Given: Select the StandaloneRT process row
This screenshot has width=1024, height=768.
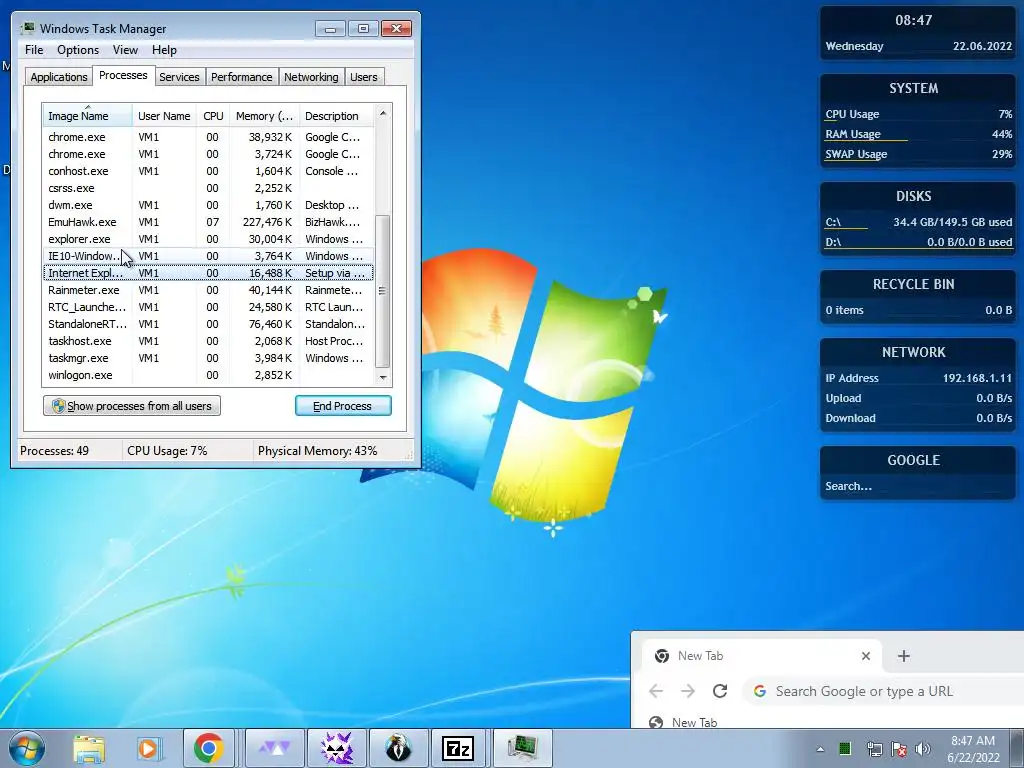Looking at the screenshot, I should pyautogui.click(x=208, y=324).
